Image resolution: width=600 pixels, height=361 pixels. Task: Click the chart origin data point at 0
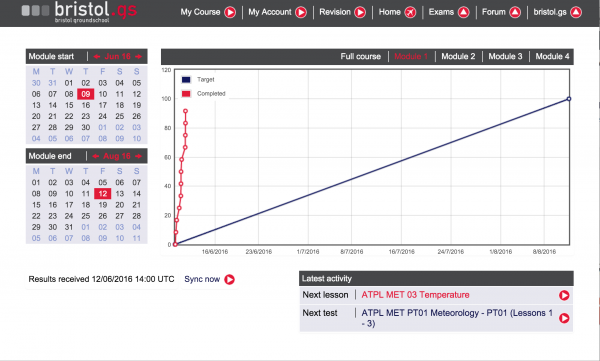pos(175,244)
